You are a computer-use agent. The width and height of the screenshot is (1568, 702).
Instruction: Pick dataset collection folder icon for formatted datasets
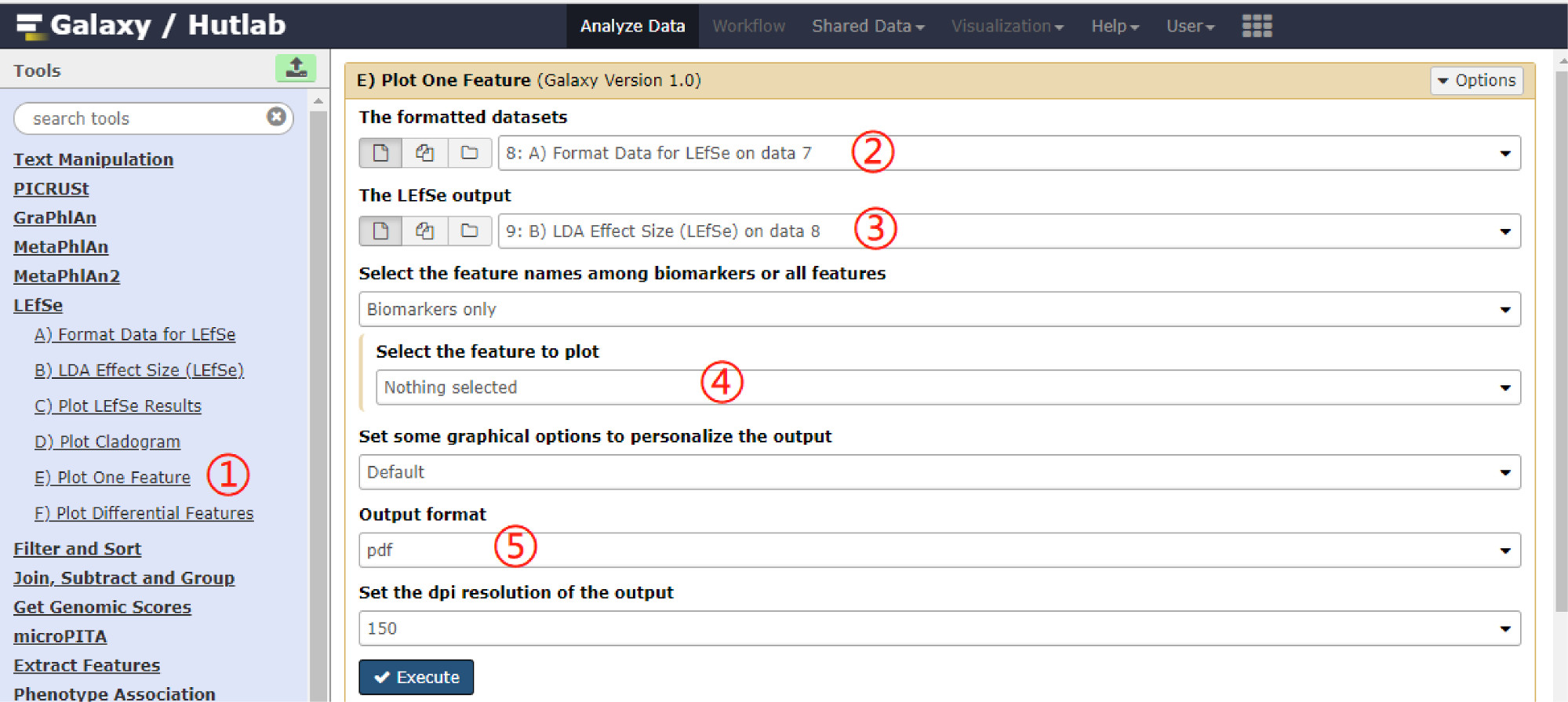[x=469, y=153]
